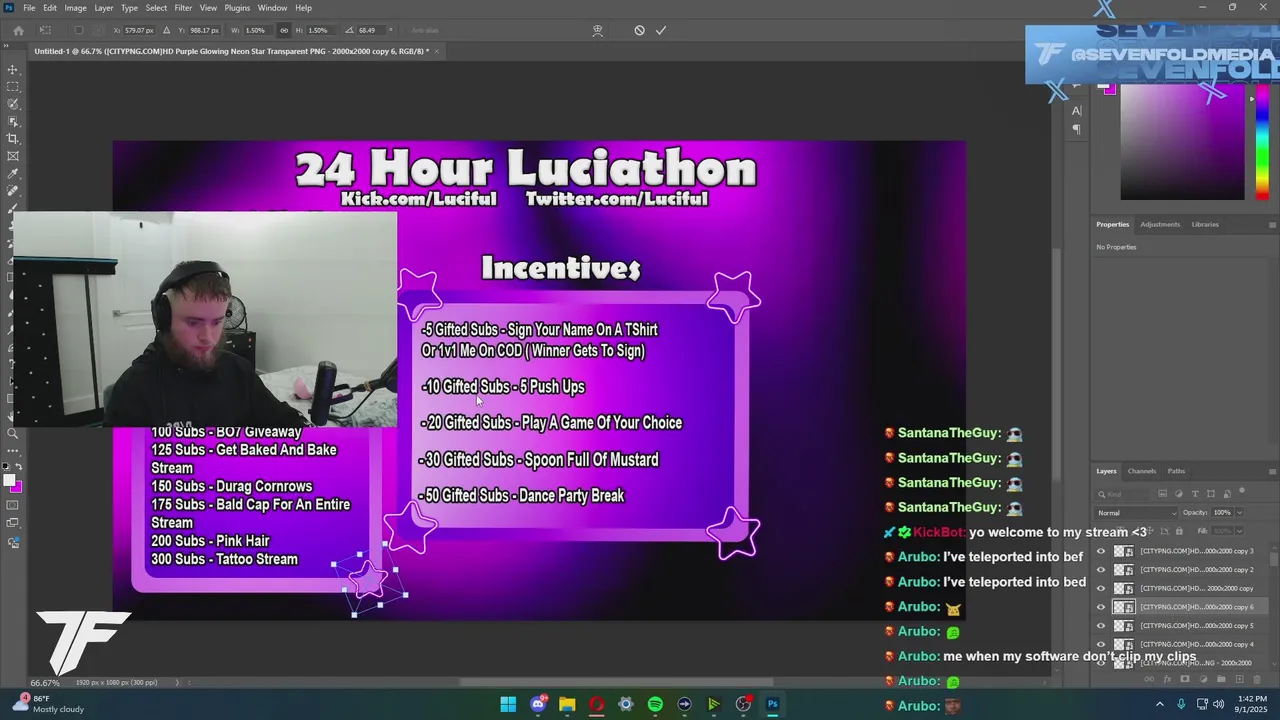Add a layer style with fx icon
Viewport: 1280px width, 720px height.
(x=1166, y=679)
